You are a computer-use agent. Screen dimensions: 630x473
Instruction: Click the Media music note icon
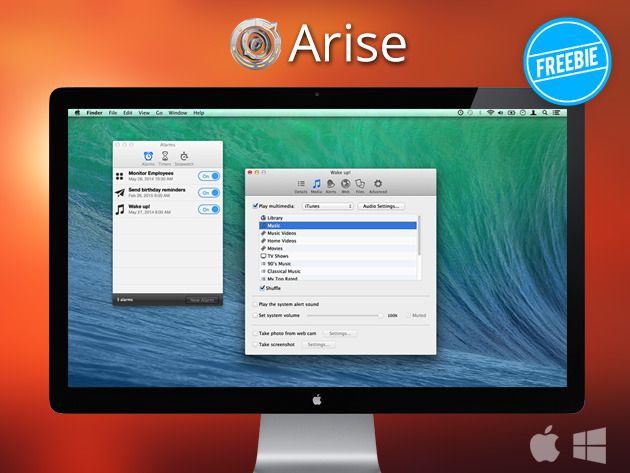tap(316, 185)
